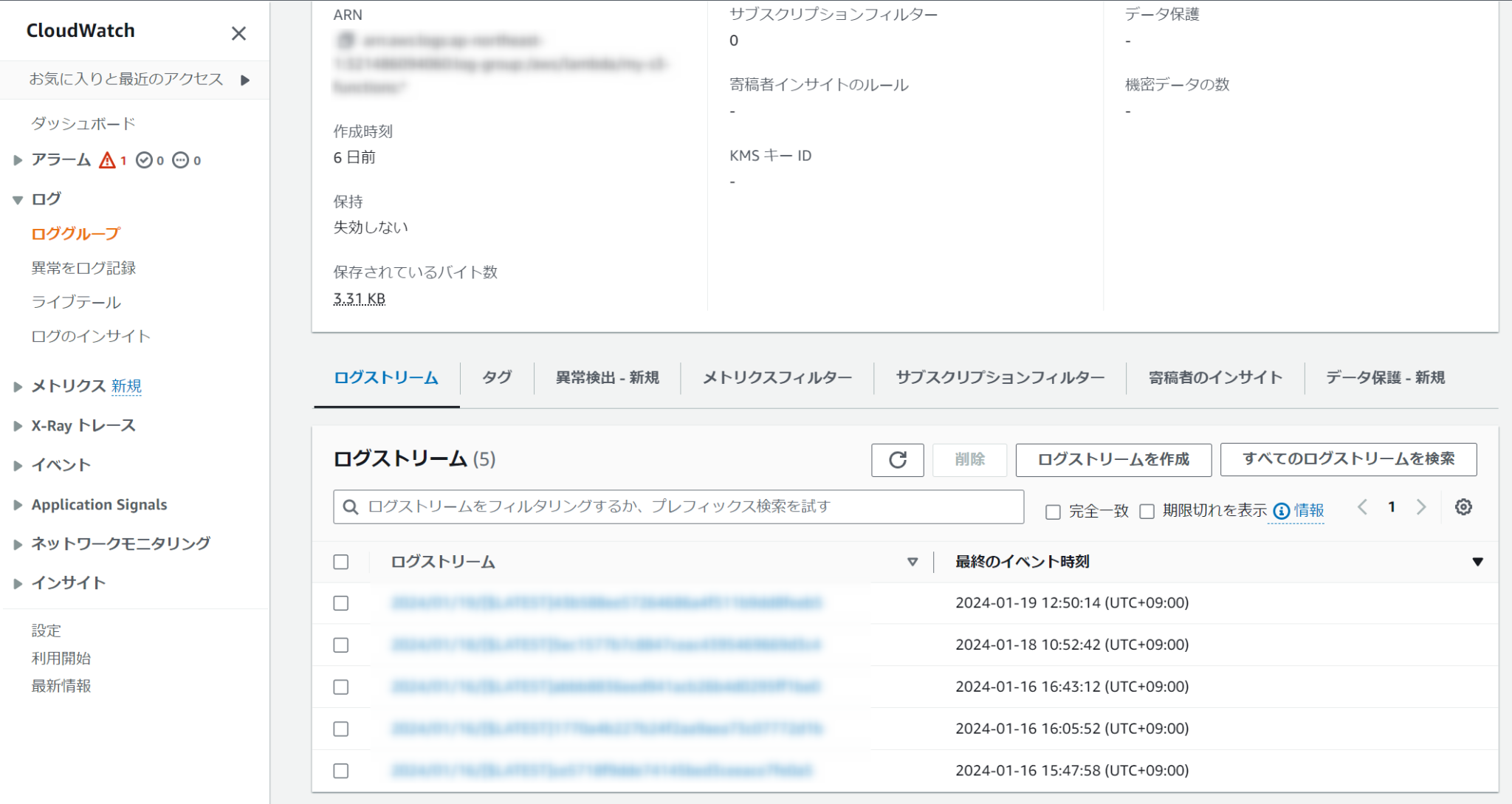Open sort options on 最終のイベント時刻 column
The height and width of the screenshot is (804, 1512).
(1477, 561)
